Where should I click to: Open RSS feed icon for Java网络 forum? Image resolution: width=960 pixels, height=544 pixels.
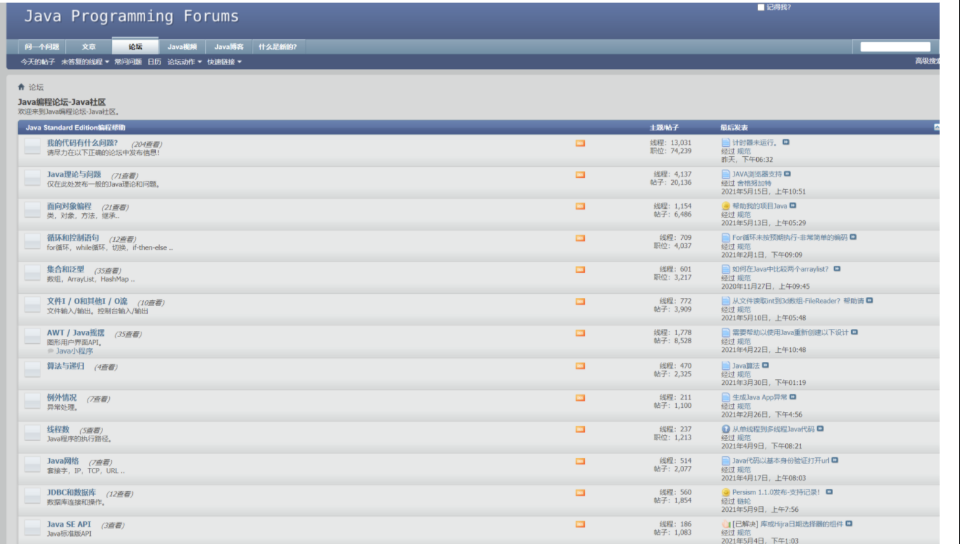point(580,461)
